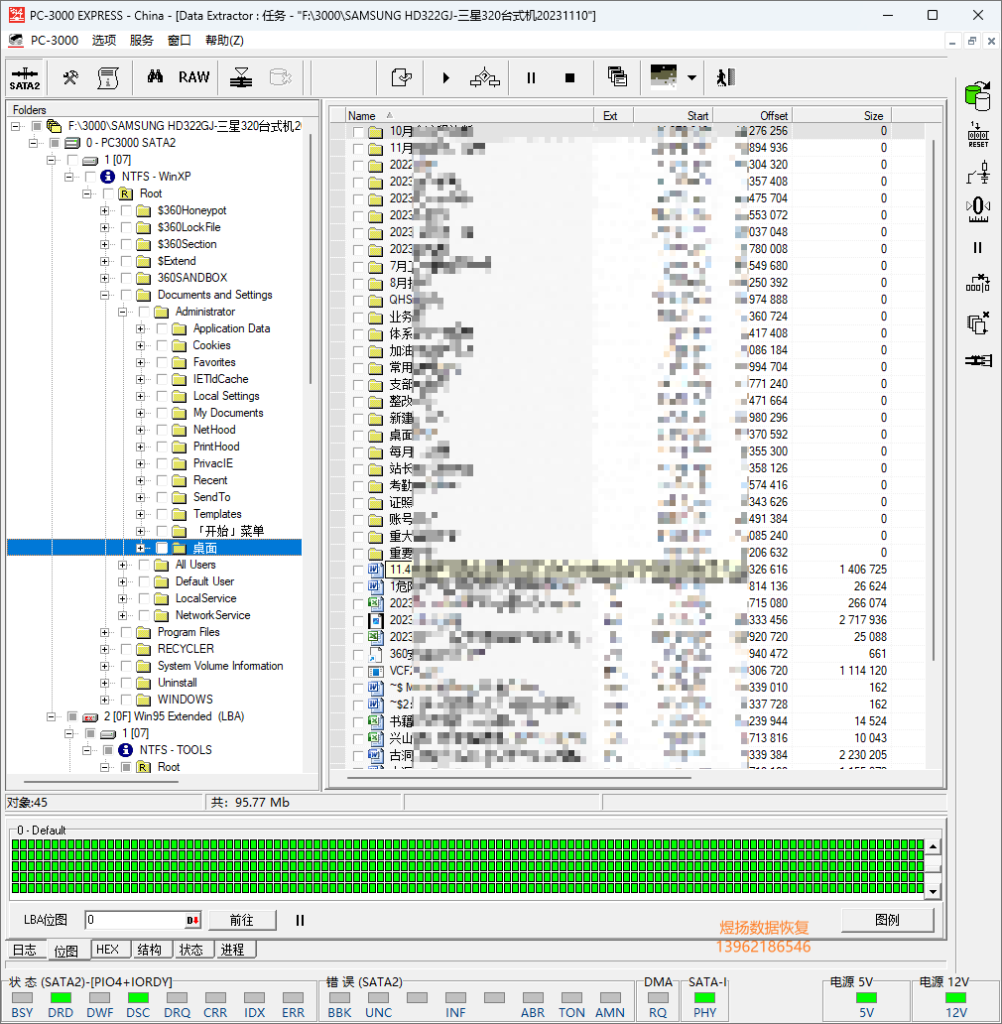Tick checkbox of the 考勤 folder row
1002x1024 pixels.
point(357,486)
